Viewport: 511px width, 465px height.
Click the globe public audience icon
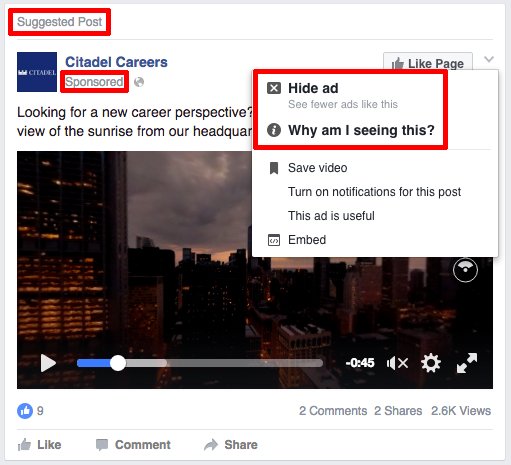(x=139, y=82)
